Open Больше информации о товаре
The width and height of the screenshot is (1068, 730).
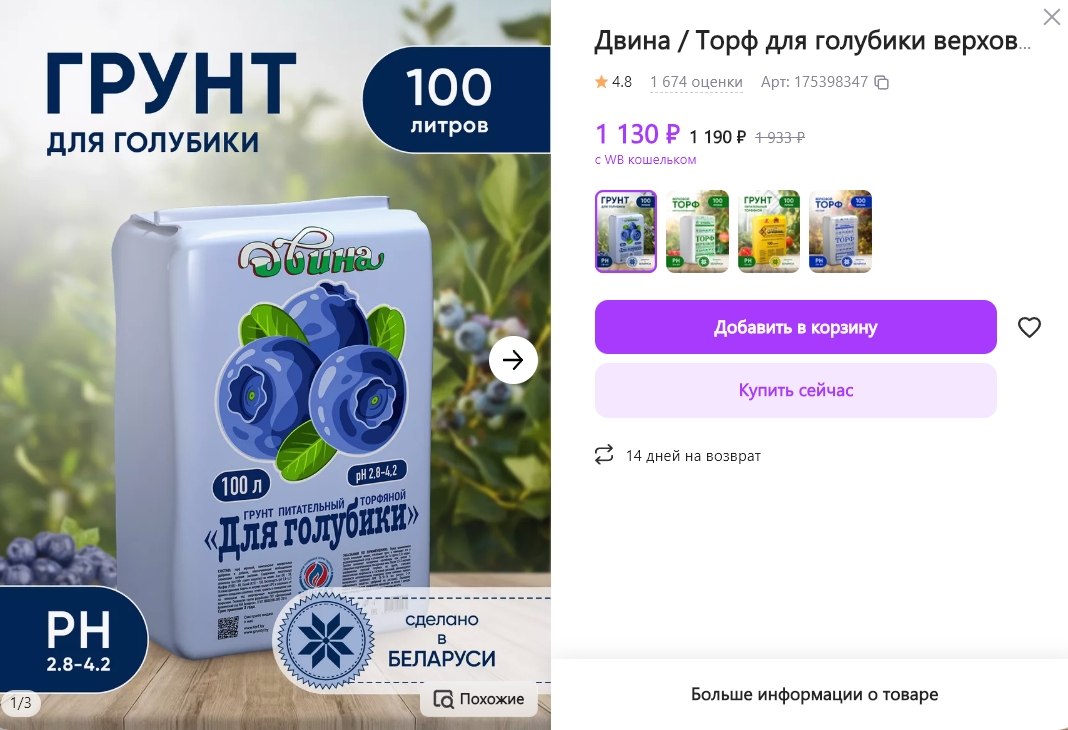(814, 695)
